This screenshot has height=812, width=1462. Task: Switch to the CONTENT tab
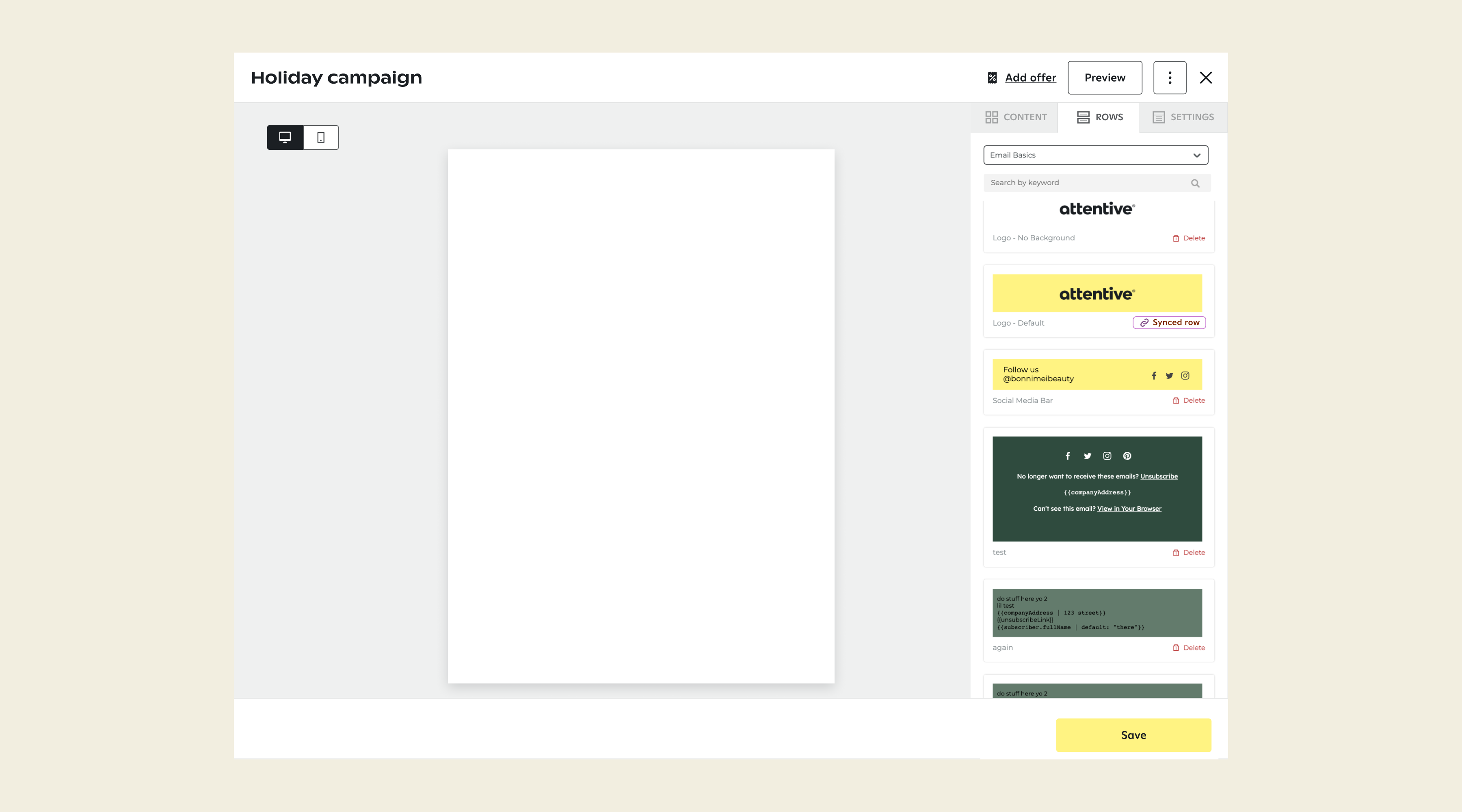pyautogui.click(x=1016, y=117)
